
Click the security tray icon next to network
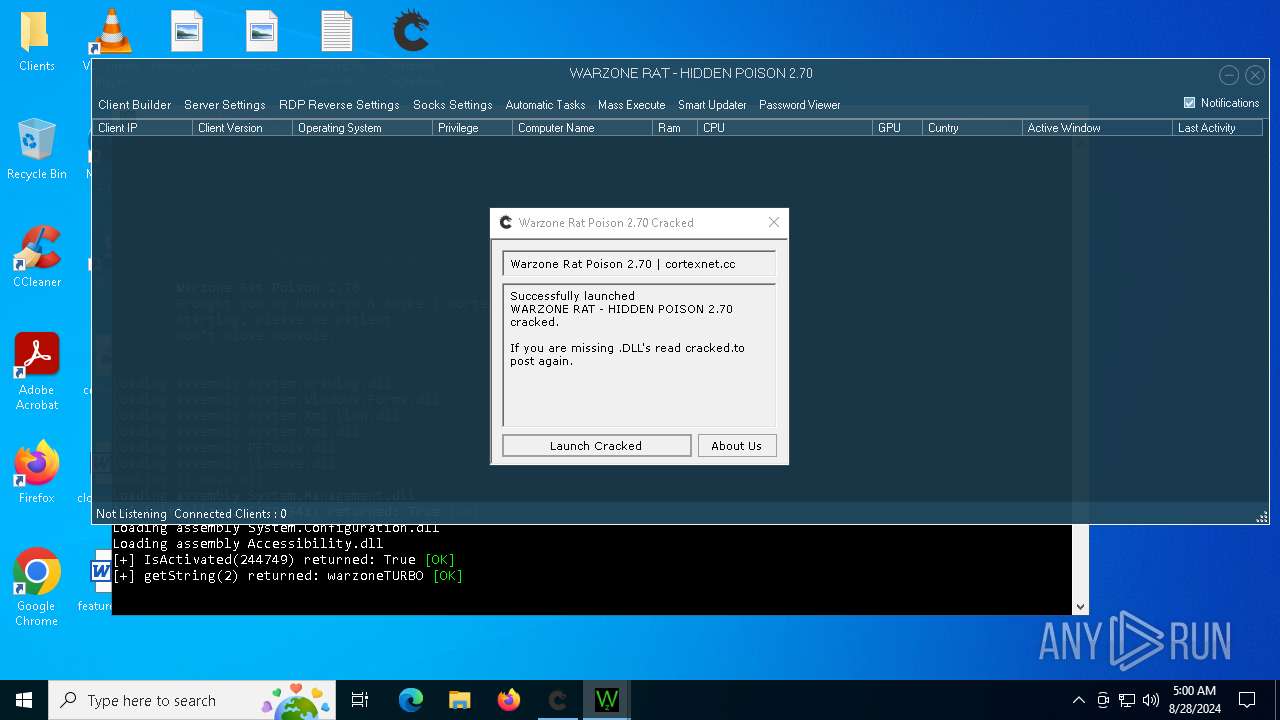(x=1103, y=700)
